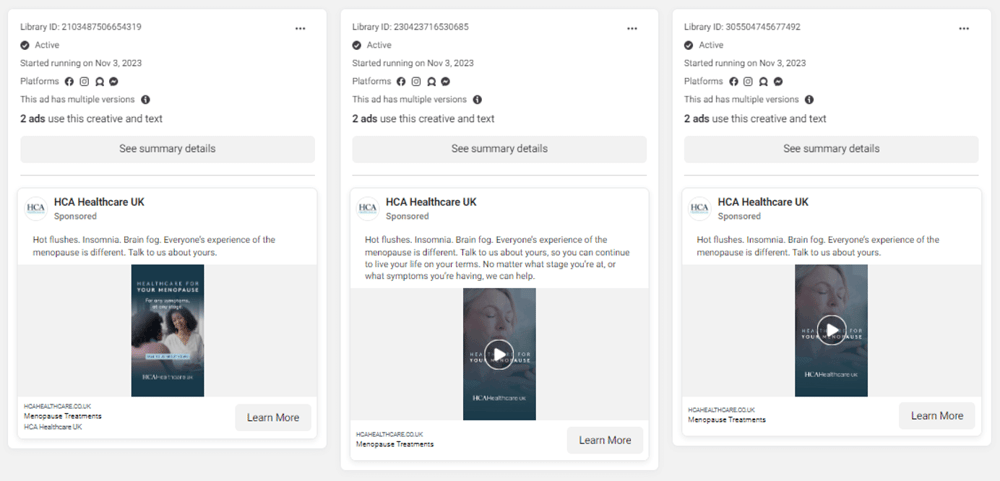
Task: Click Menopause Treatments headline in third ad
Action: (x=727, y=420)
